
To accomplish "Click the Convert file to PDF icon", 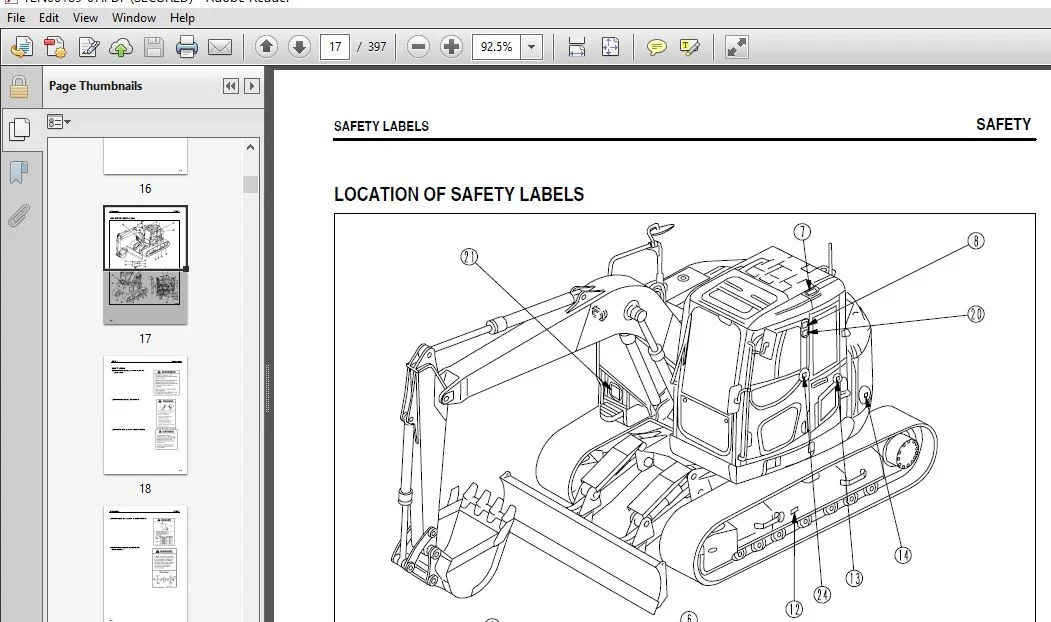I will (55, 47).
